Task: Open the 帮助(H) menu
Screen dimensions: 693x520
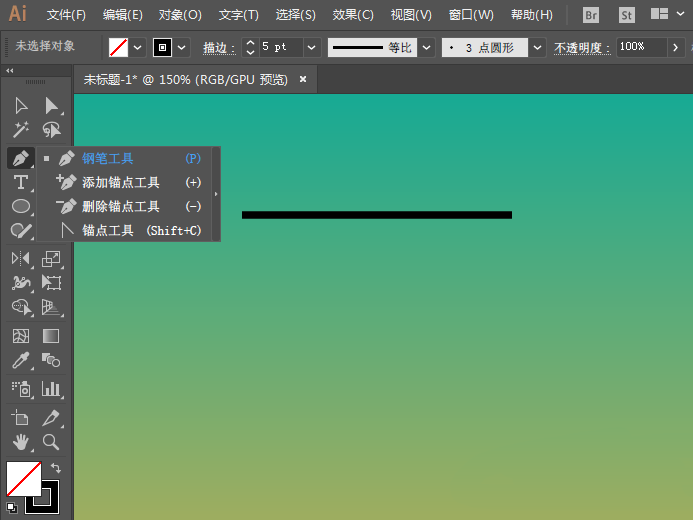Action: (x=532, y=15)
